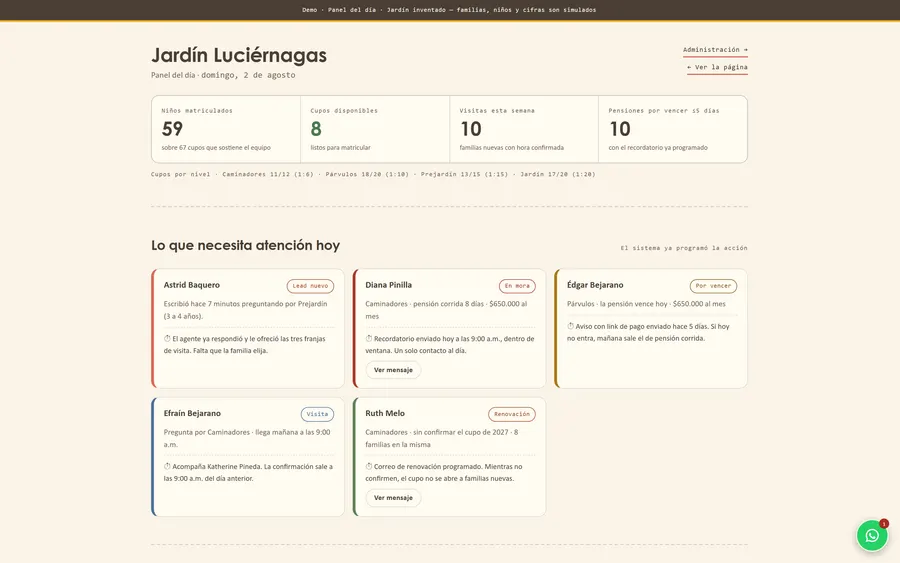Image resolution: width=900 pixels, height=563 pixels.
Task: Open the Administración link
Action: (x=715, y=50)
